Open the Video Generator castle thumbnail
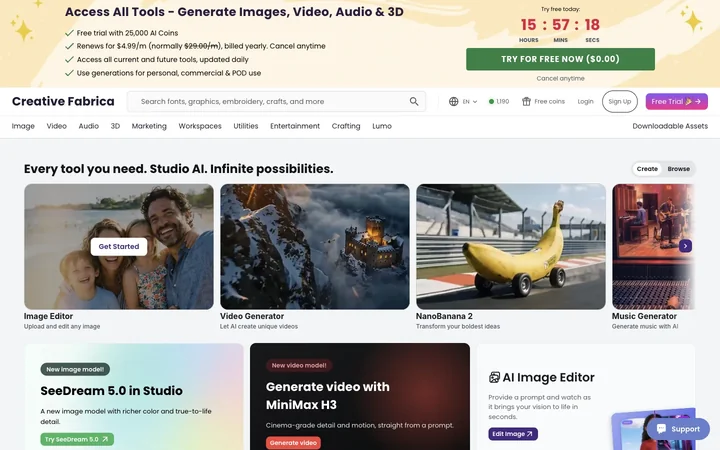Image resolution: width=720 pixels, height=450 pixels. (x=315, y=247)
